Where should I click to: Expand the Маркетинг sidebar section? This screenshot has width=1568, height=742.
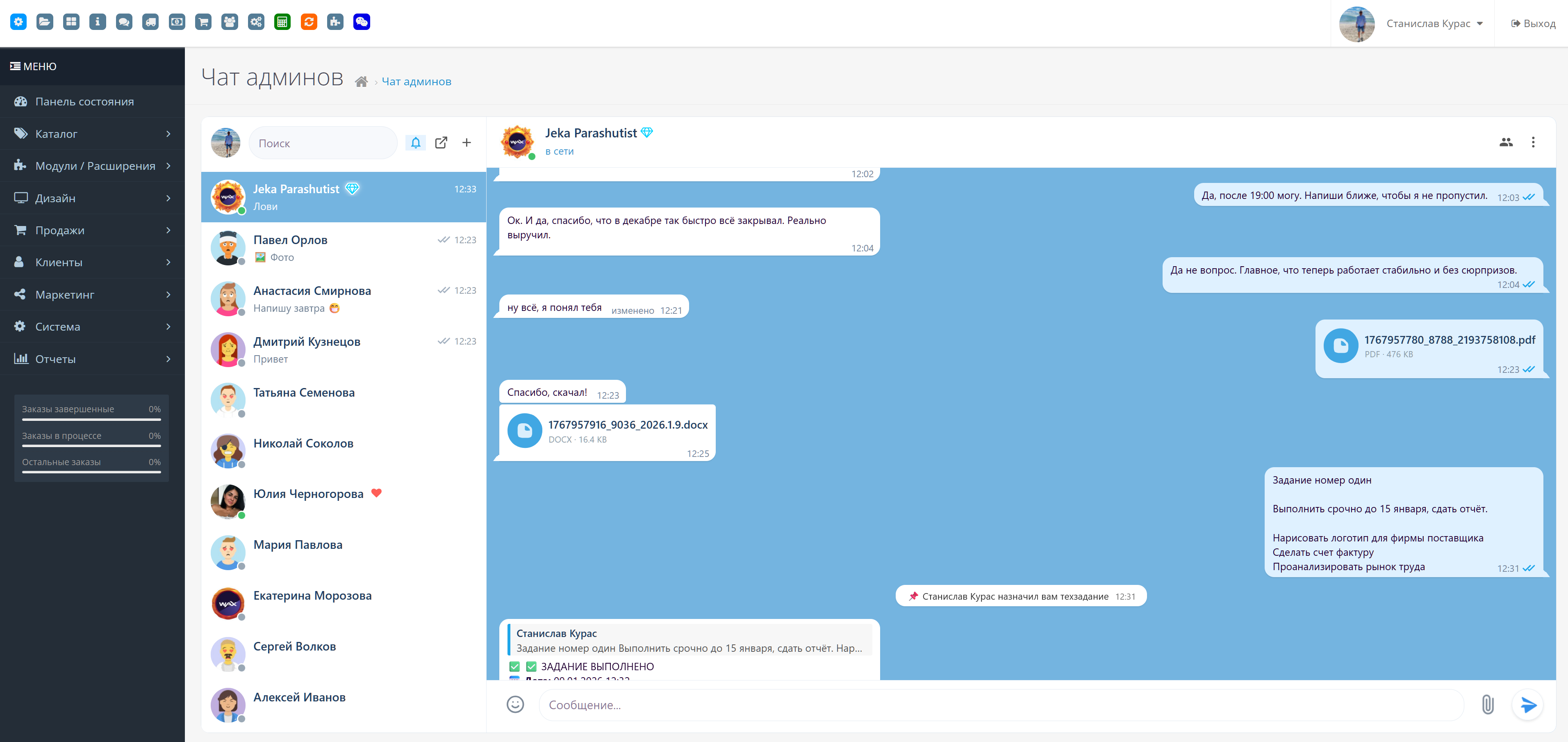[x=92, y=295]
